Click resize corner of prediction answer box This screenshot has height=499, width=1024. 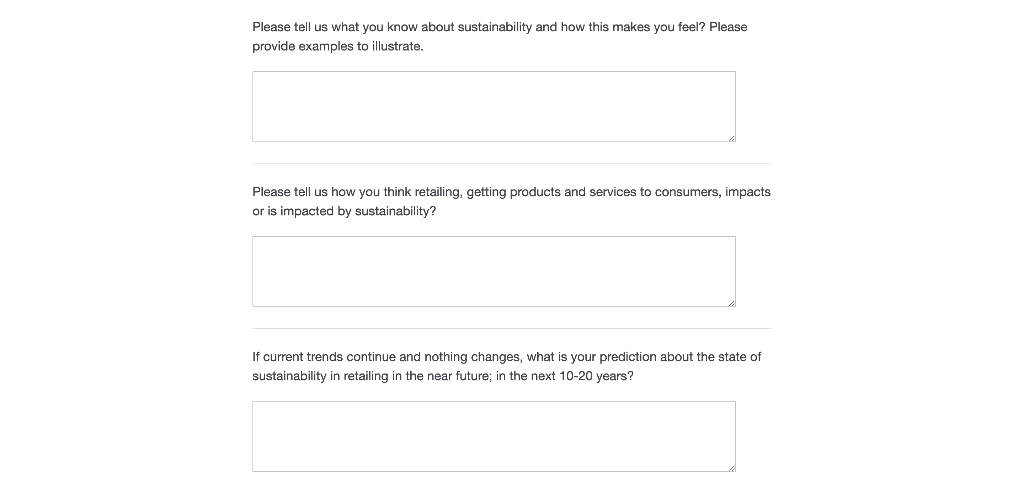coord(731,467)
